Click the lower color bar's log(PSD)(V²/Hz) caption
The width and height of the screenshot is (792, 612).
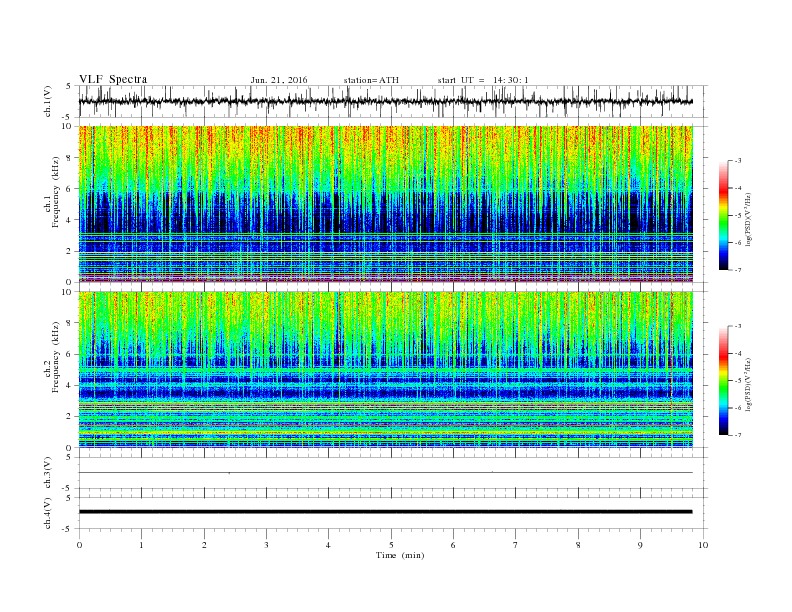[749, 384]
